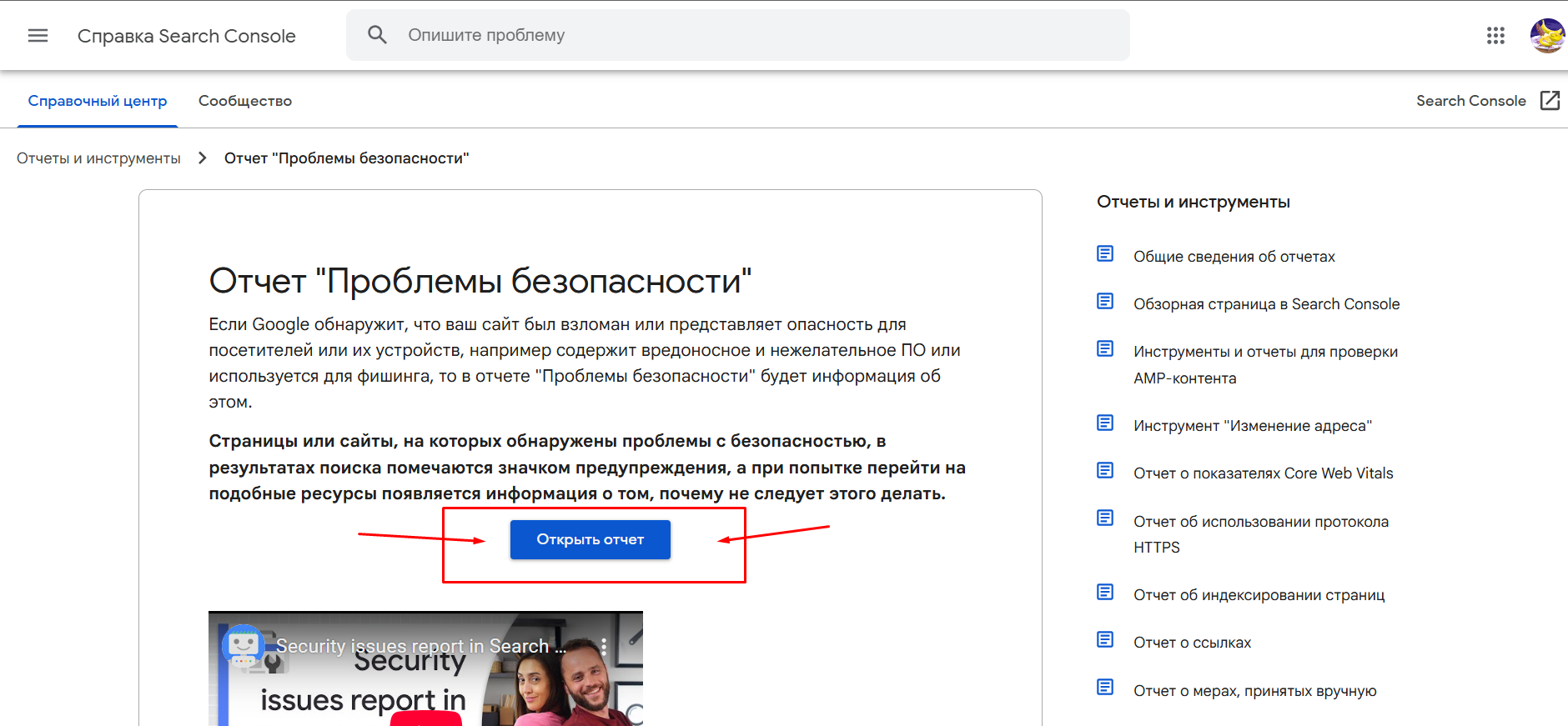This screenshot has height=726, width=1568.
Task: Click the article icon beside "Обзорная страница в Search Console"
Action: (x=1105, y=301)
